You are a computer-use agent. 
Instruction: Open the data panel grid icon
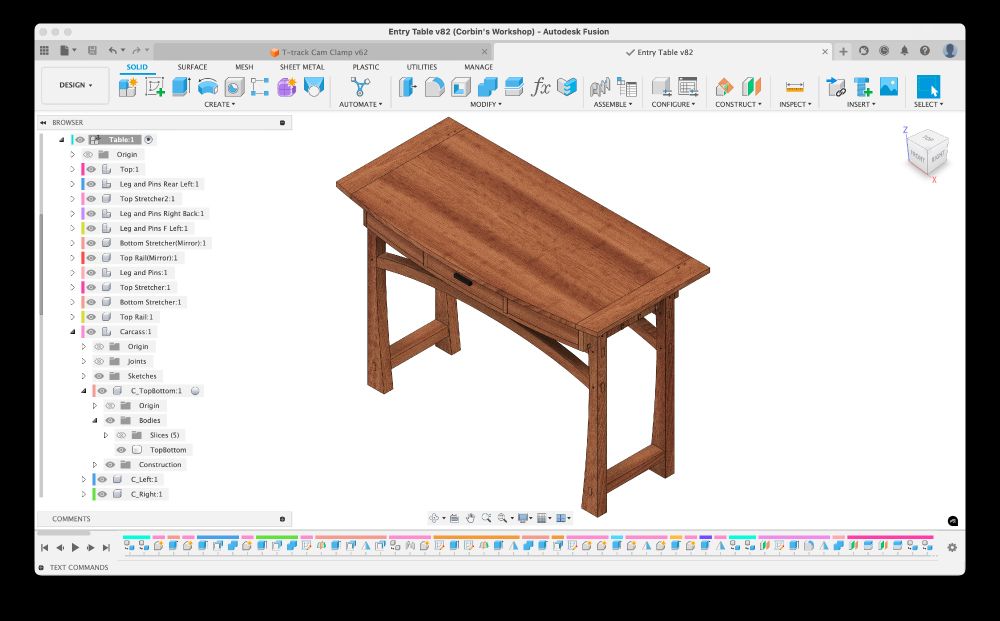(x=45, y=51)
